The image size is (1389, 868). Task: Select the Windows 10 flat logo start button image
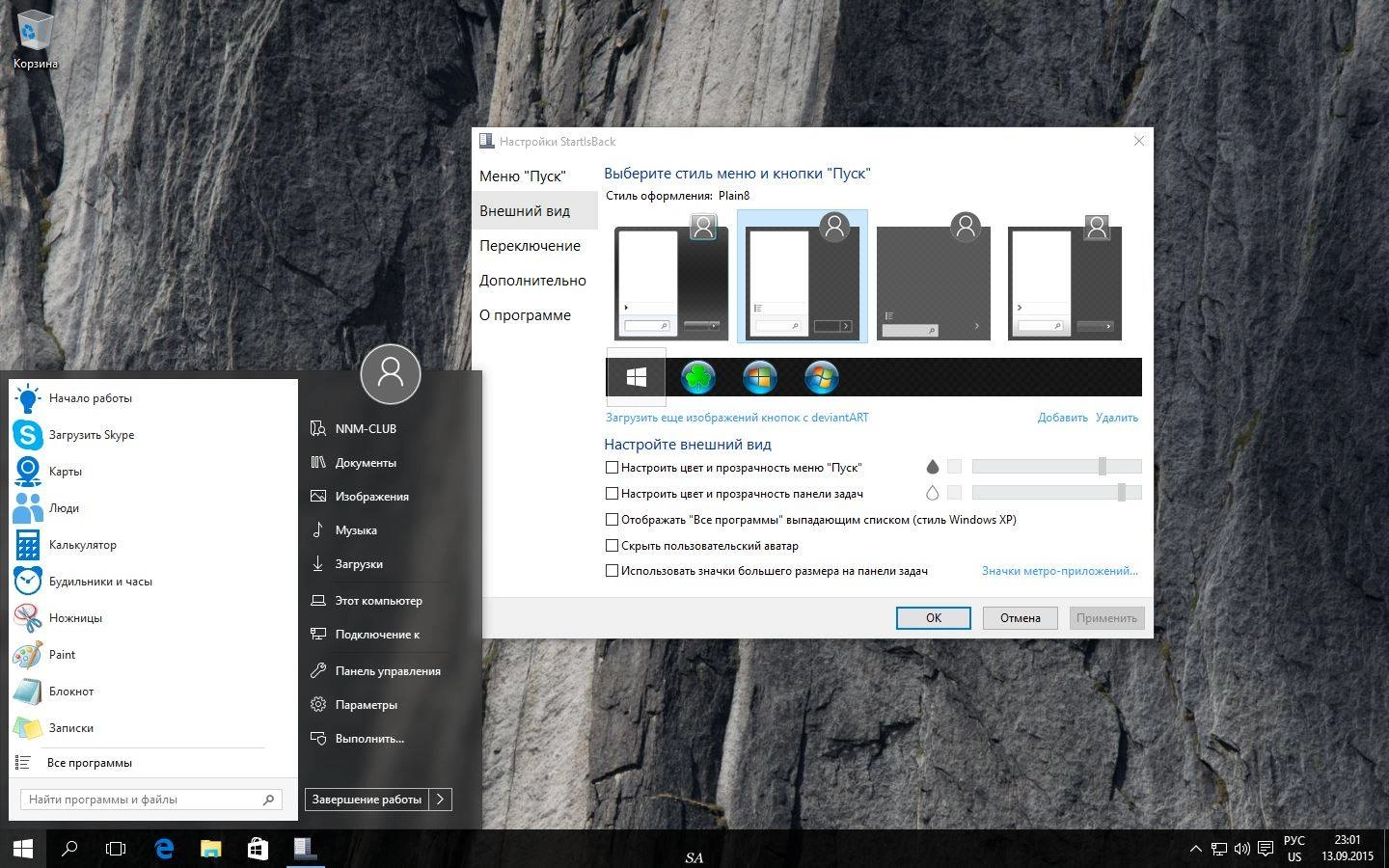point(637,377)
